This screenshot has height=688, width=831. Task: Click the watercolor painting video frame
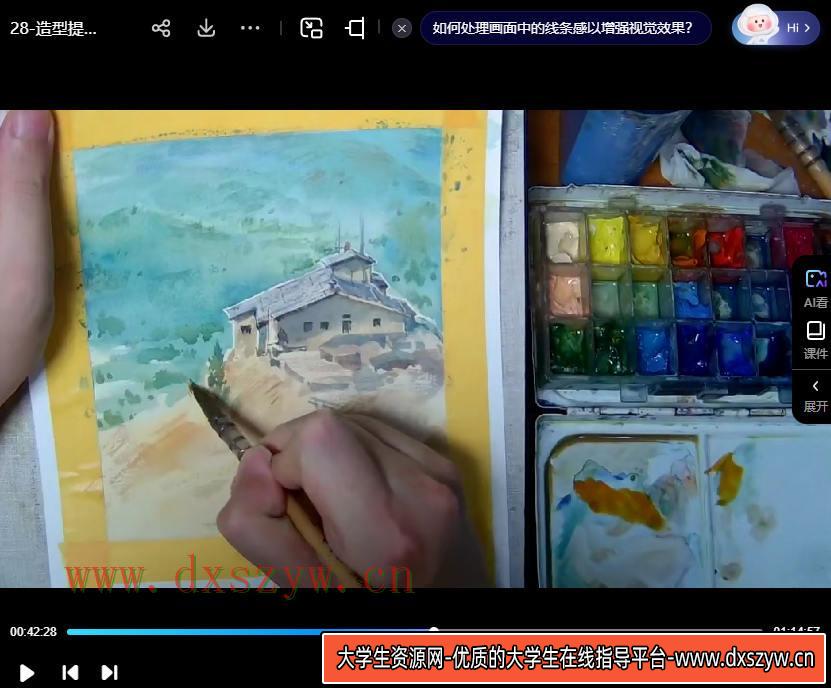coord(416,349)
